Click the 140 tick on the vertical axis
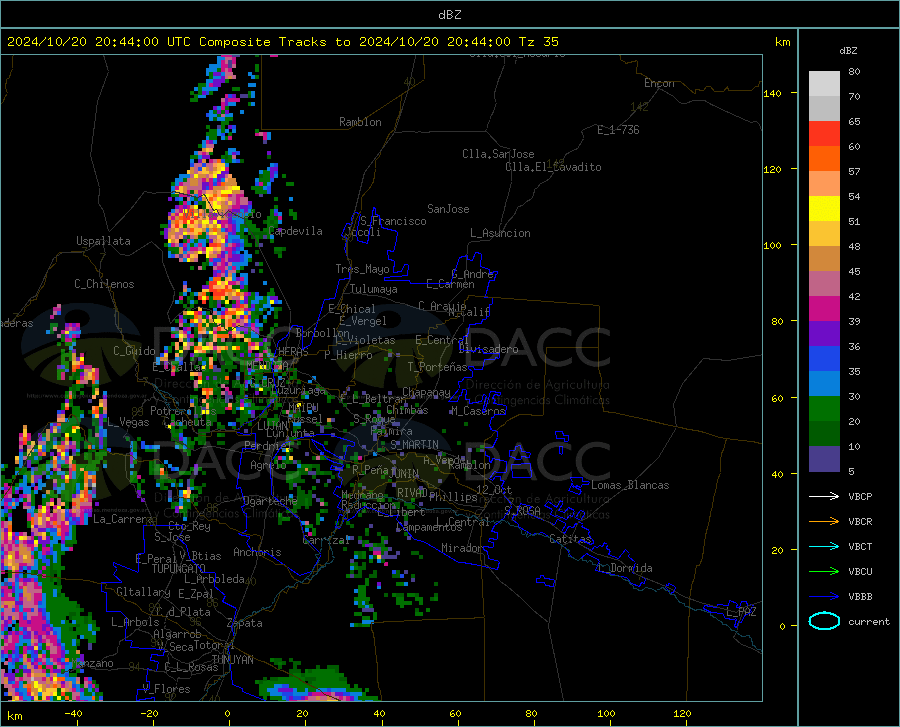Screen dimensions: 900x727 coord(772,94)
